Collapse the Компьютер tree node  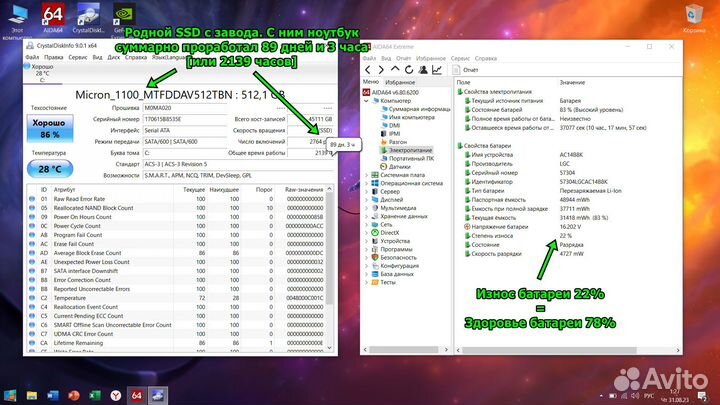[x=366, y=101]
